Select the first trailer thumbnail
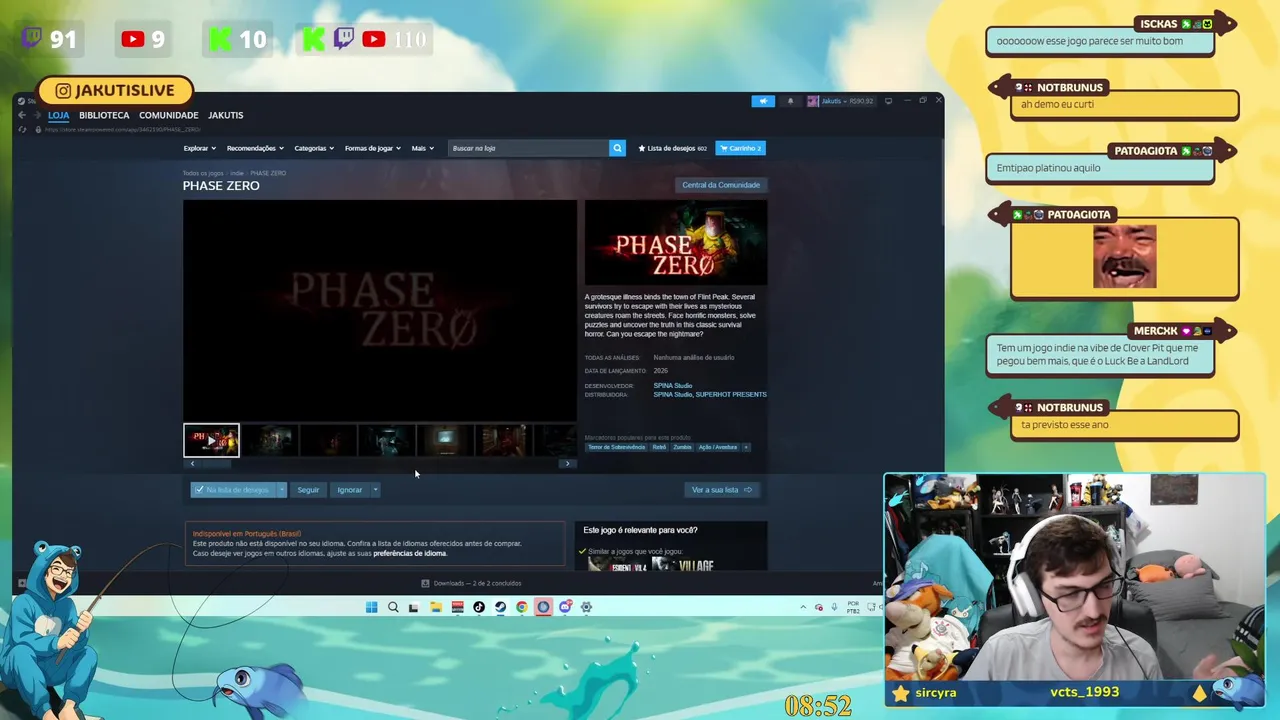 (211, 440)
